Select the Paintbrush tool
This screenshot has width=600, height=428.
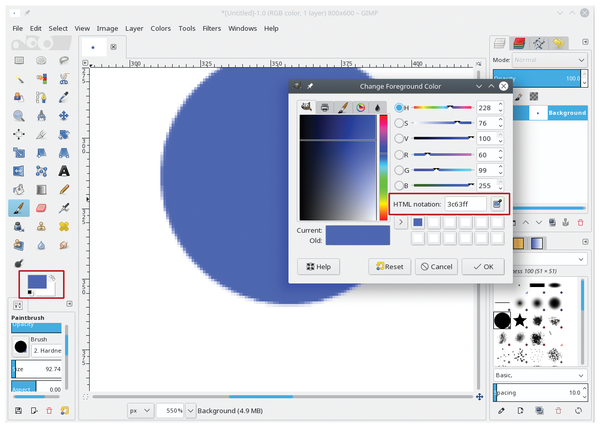(19, 208)
